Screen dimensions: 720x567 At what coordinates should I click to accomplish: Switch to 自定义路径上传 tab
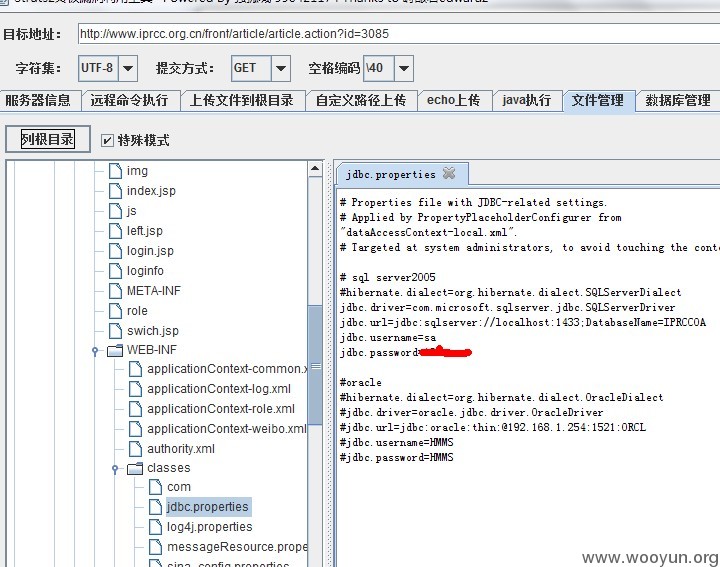361,100
